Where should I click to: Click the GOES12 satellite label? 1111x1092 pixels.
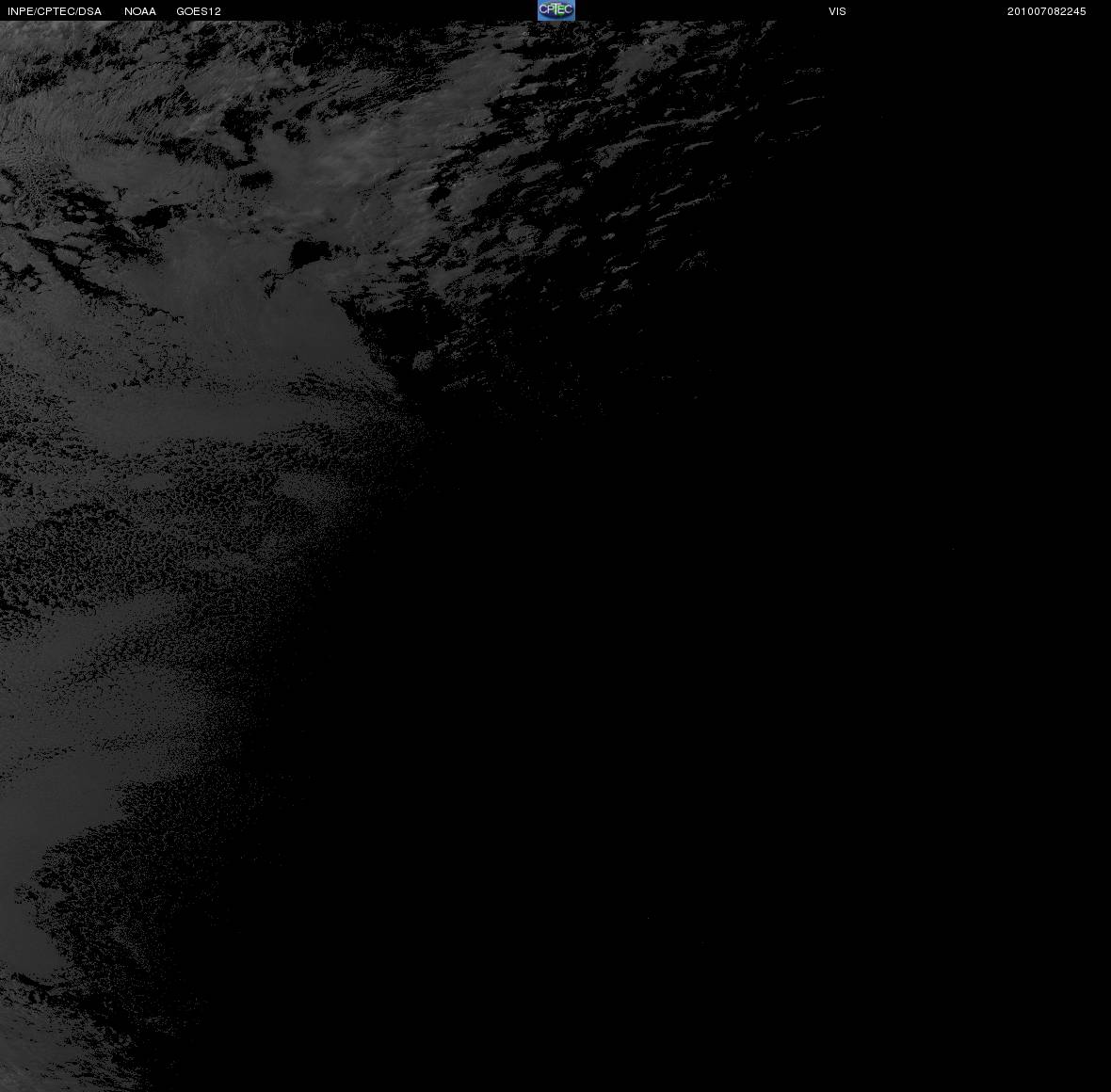coord(199,11)
